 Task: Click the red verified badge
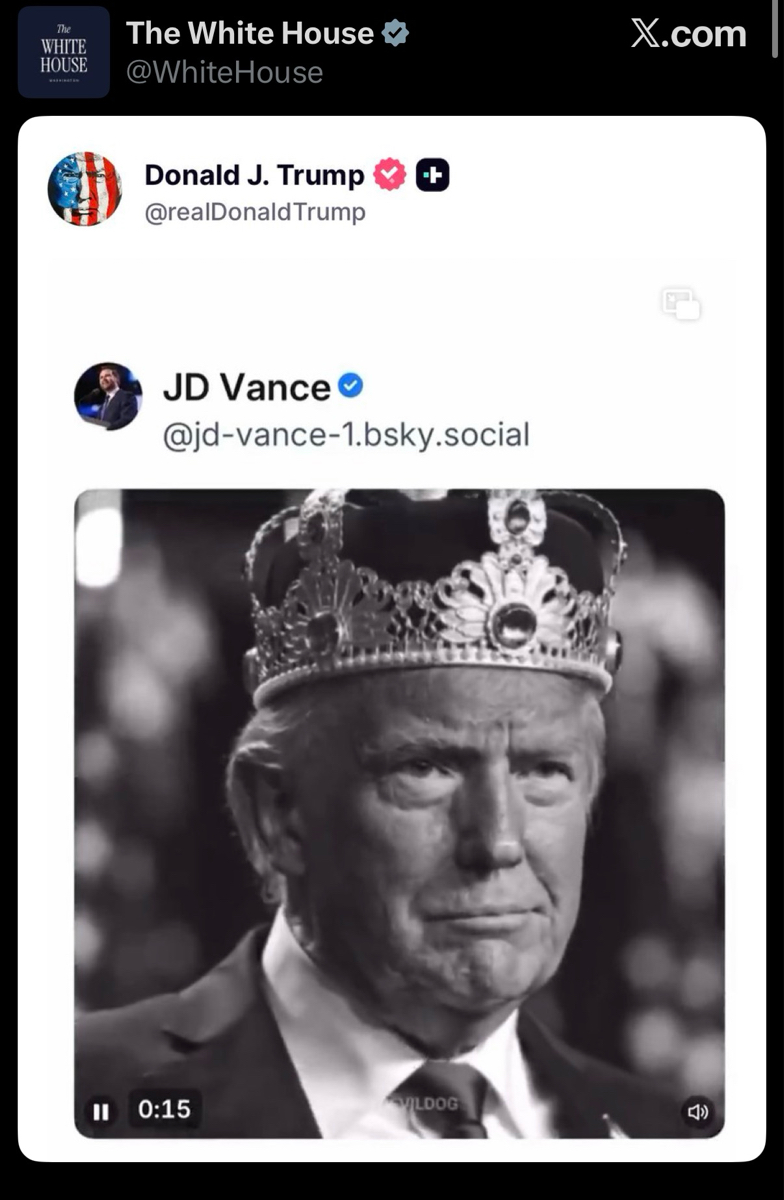(390, 175)
